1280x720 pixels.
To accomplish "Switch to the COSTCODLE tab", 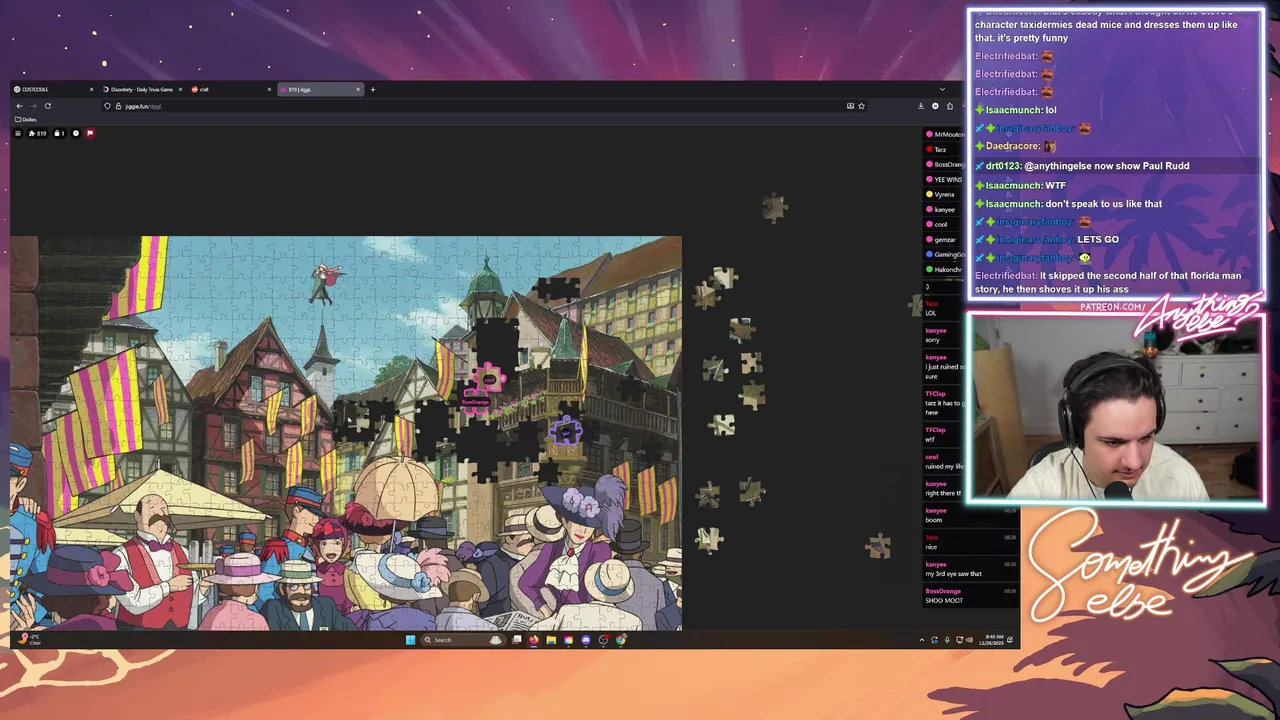I will 55,89.
